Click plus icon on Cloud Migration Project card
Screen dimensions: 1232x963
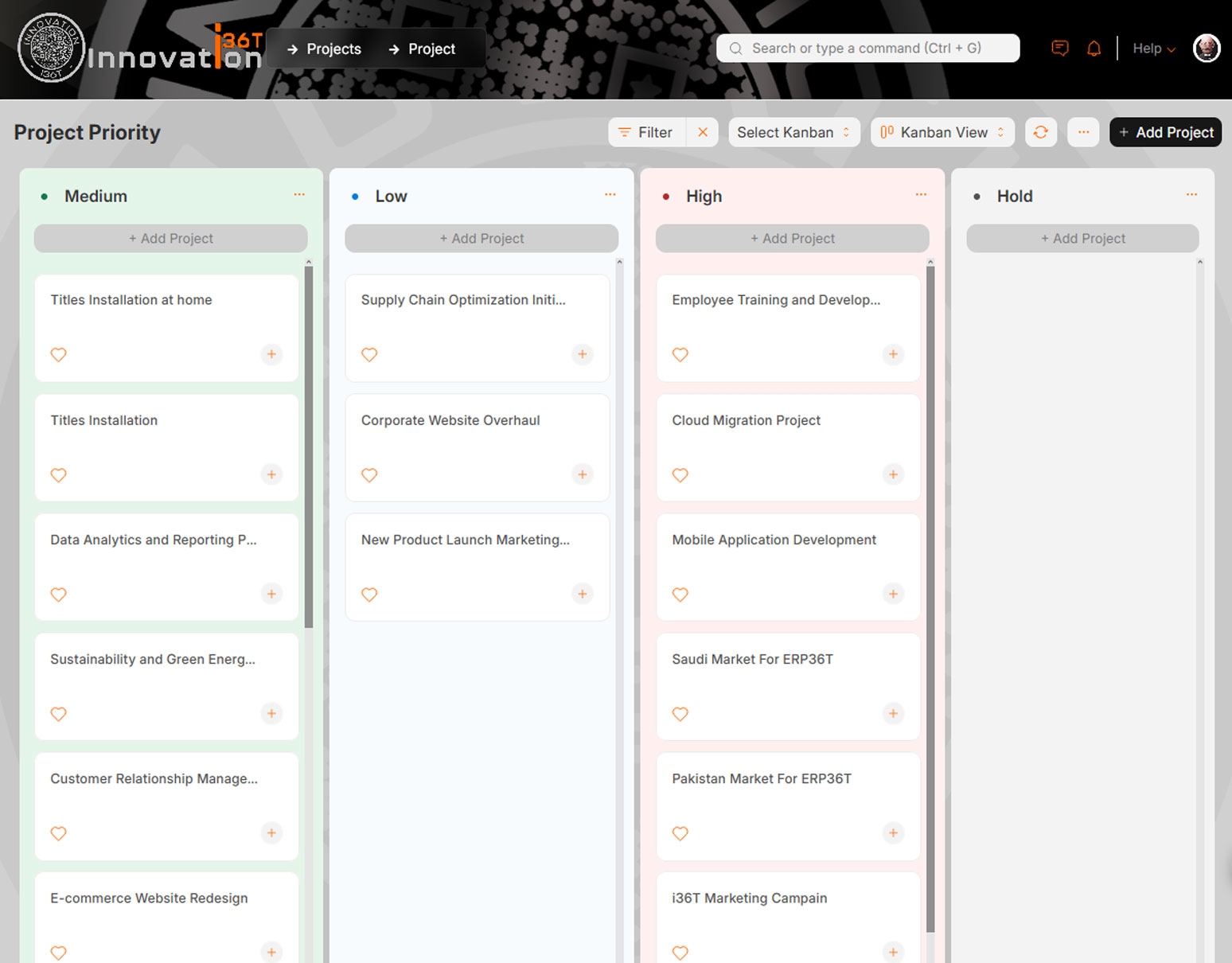pos(893,474)
